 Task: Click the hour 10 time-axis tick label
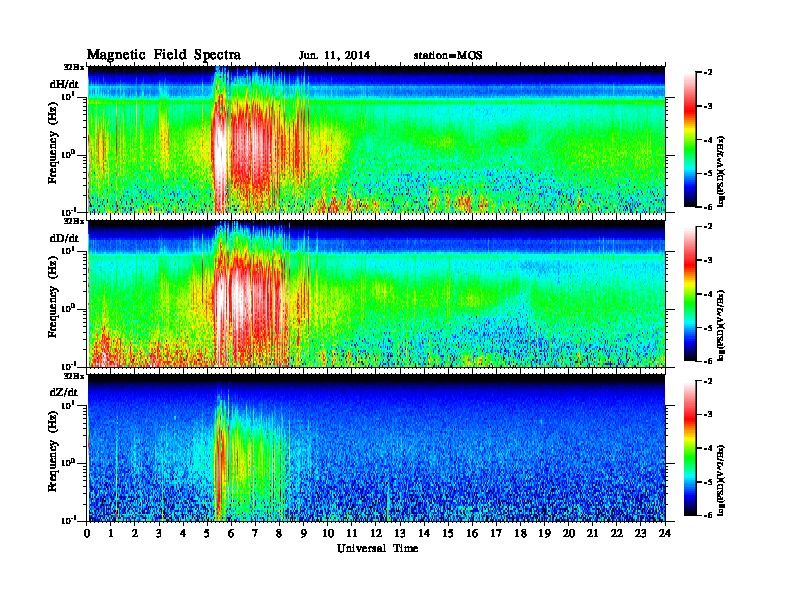point(328,533)
